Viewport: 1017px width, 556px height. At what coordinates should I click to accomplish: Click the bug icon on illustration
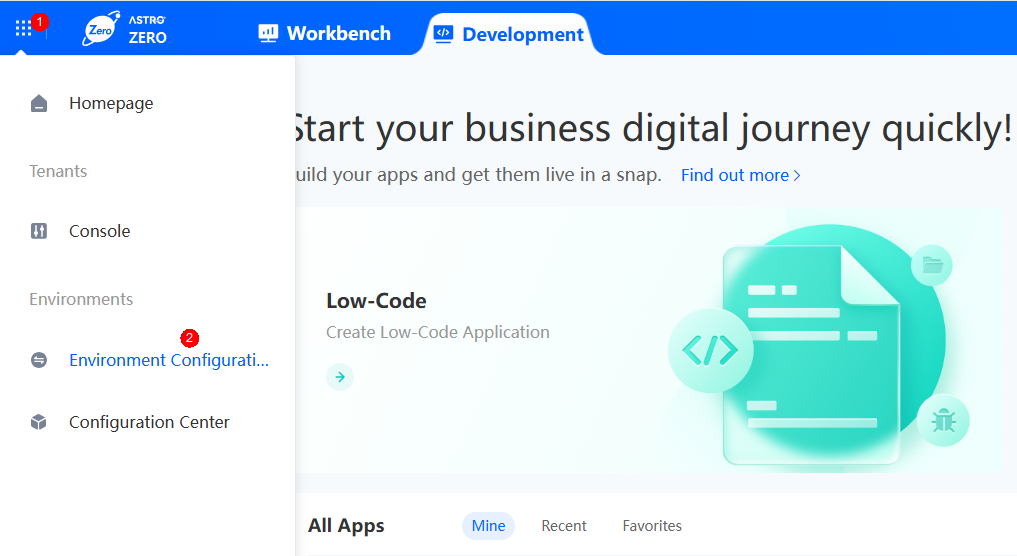943,420
